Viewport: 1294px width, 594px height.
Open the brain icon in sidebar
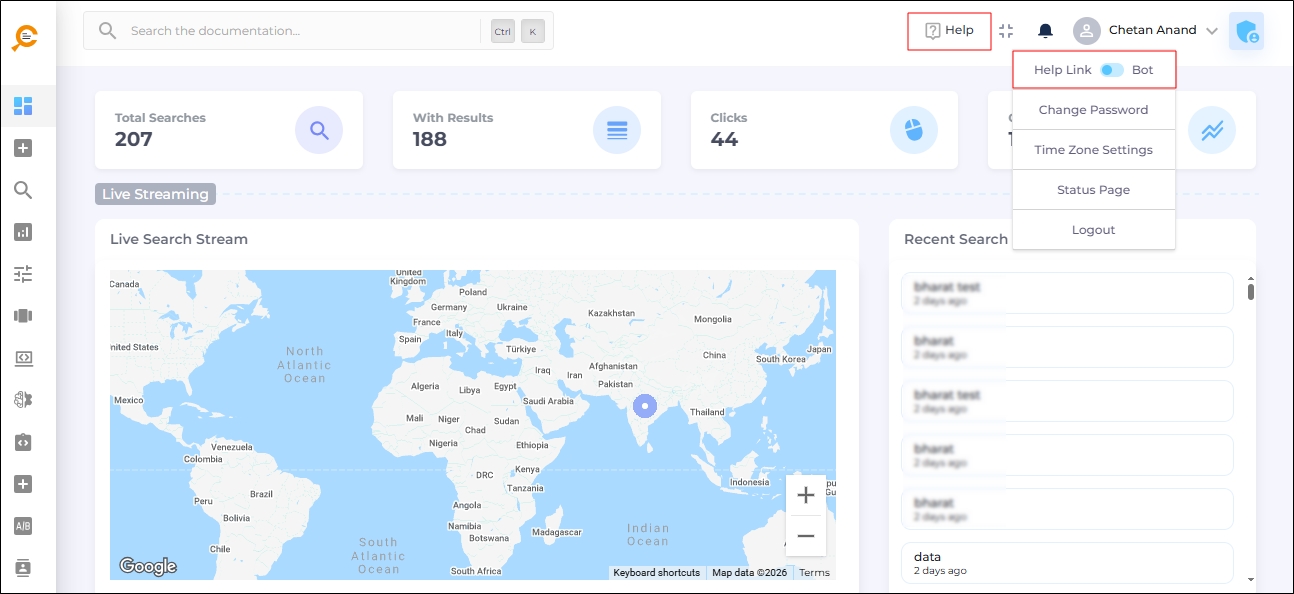tap(23, 400)
